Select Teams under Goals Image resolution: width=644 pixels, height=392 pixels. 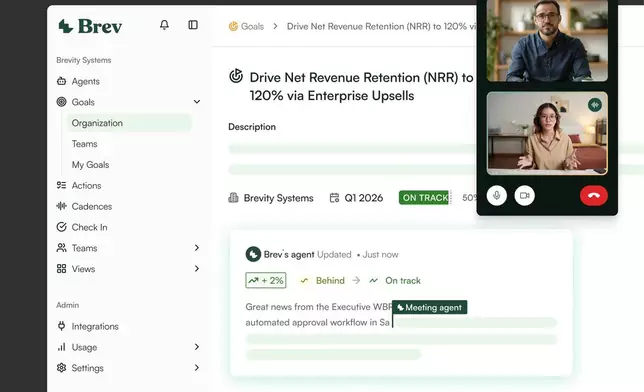pyautogui.click(x=85, y=144)
